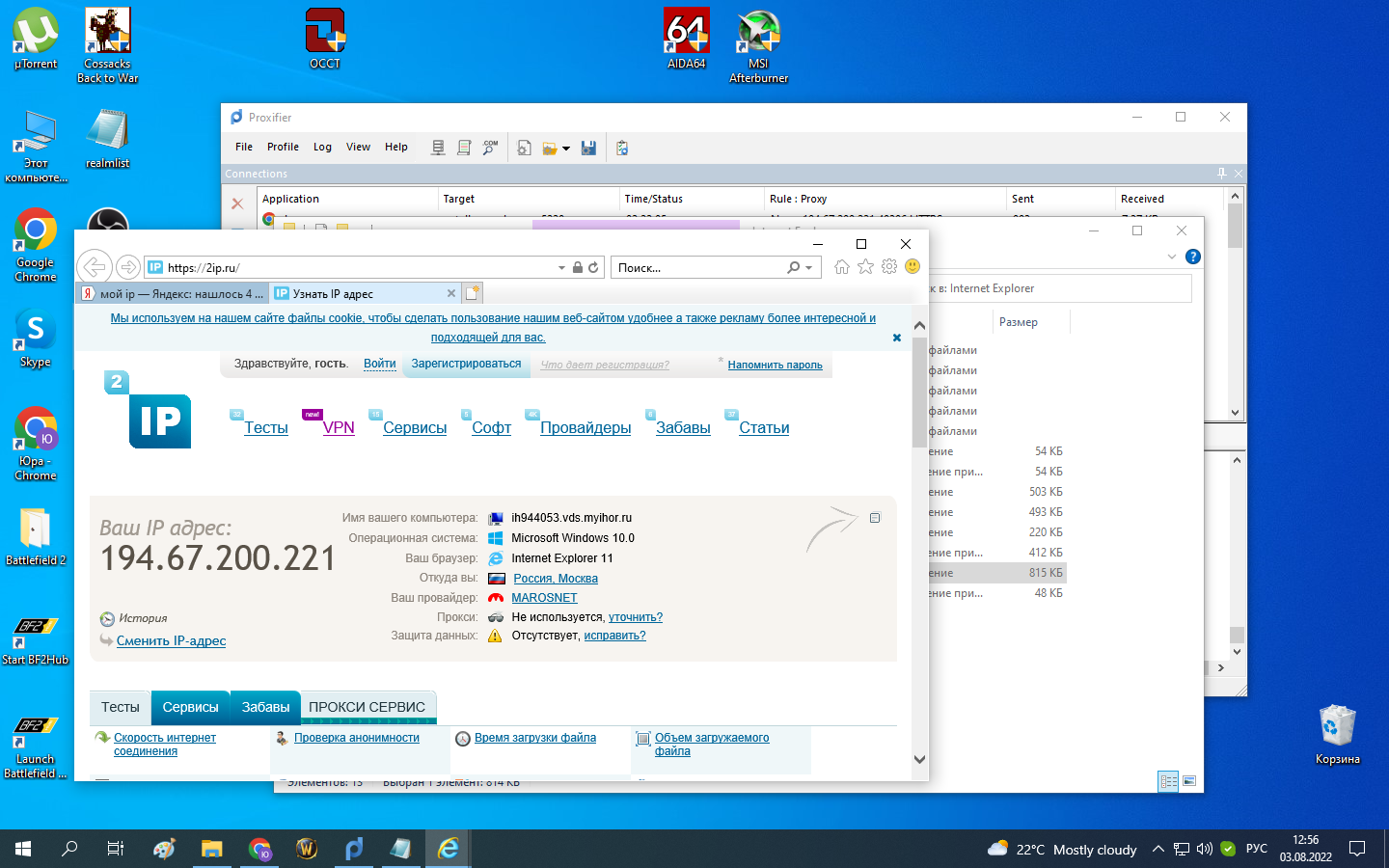
Task: Open the Internet Explorer gear tools icon
Action: tap(889, 267)
